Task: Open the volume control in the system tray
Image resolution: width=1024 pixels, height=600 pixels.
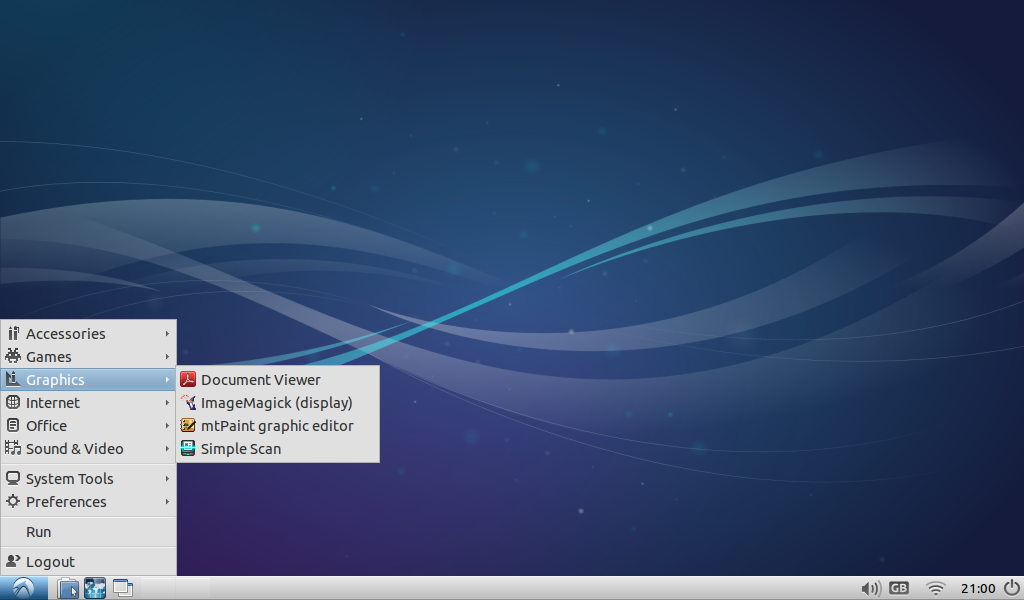Action: click(869, 589)
